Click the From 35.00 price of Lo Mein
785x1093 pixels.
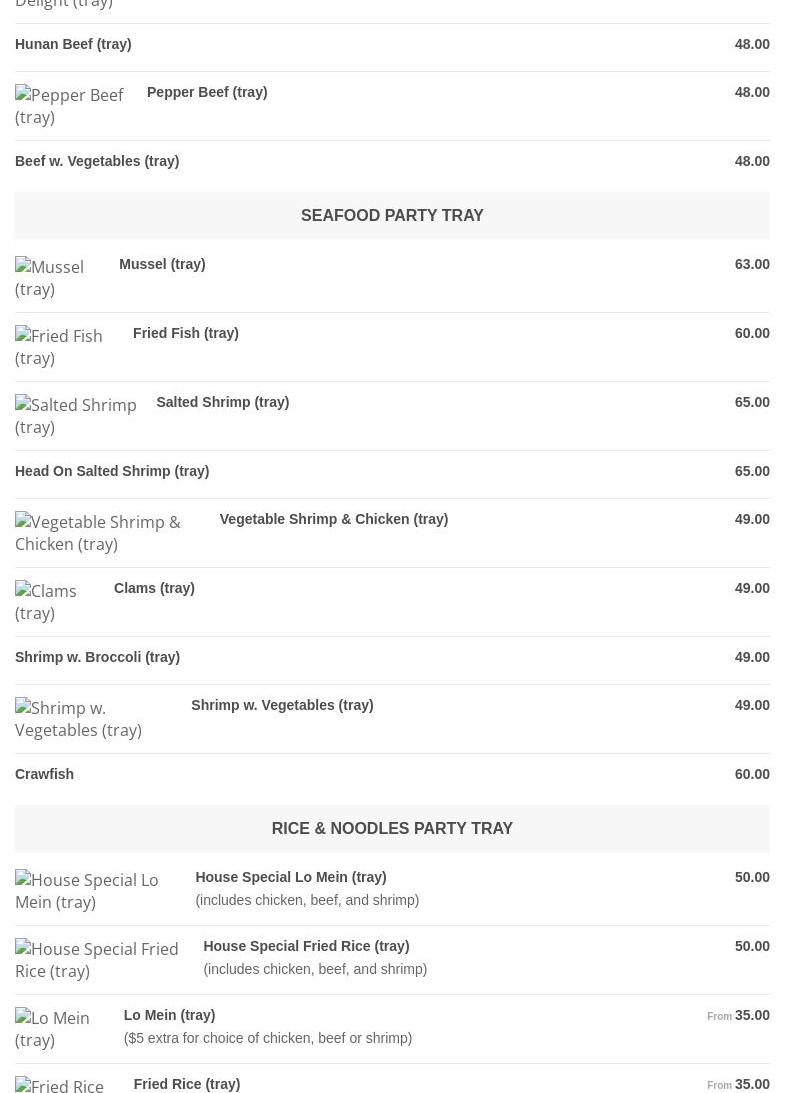click(738, 1016)
